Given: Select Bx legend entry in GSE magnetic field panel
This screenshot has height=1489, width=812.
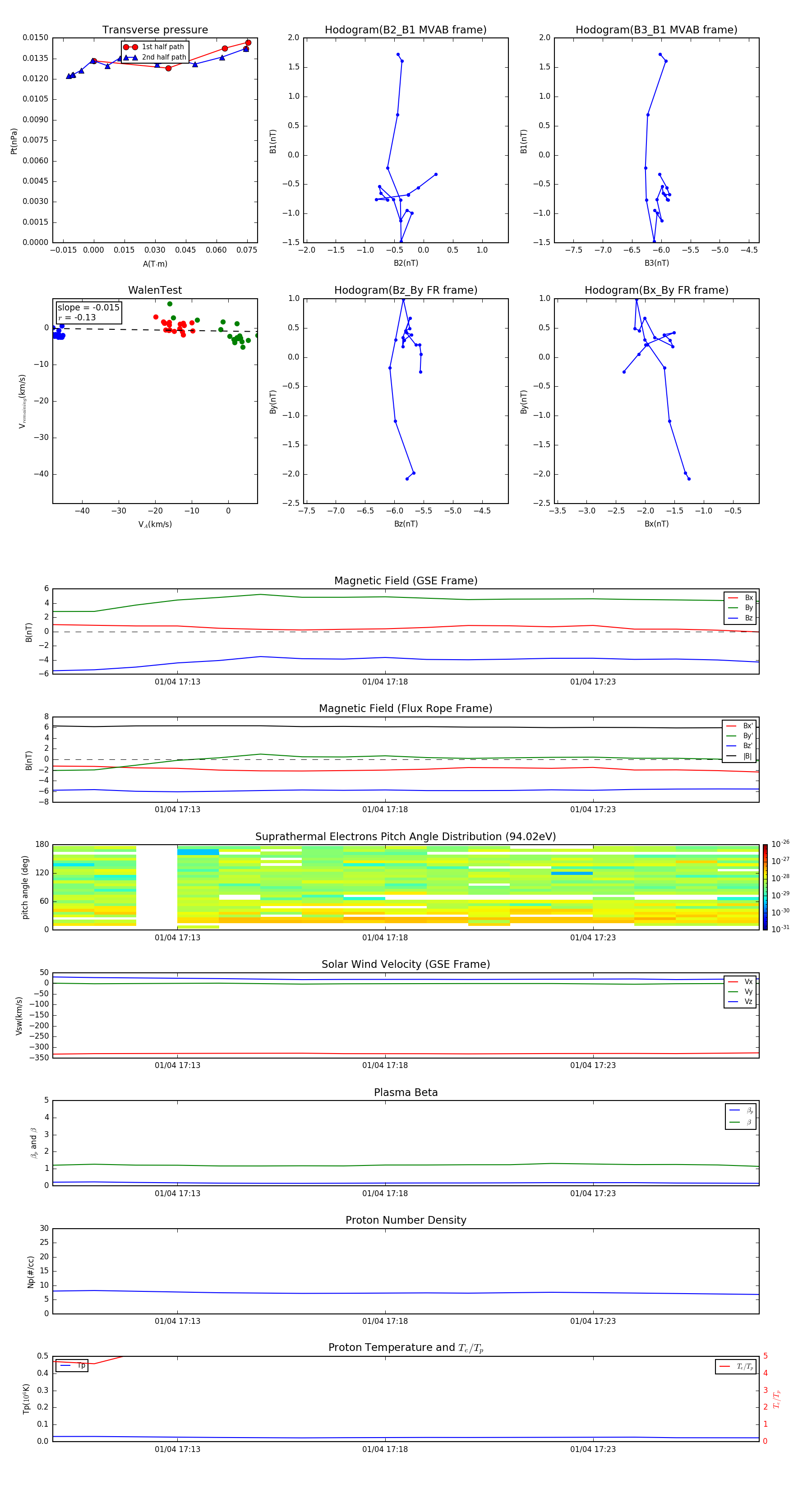Looking at the screenshot, I should point(740,598).
